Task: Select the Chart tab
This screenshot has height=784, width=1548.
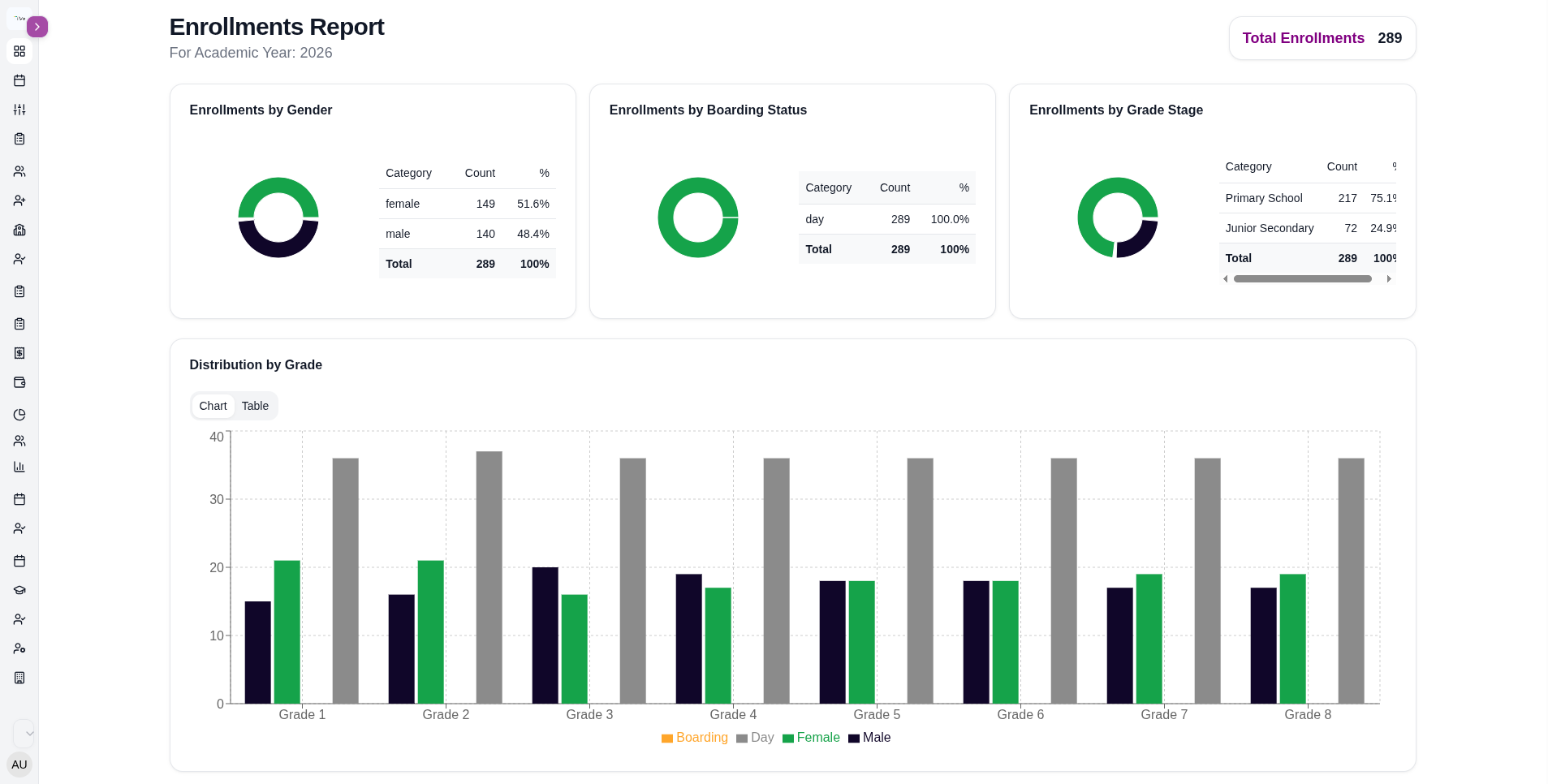Action: tap(213, 406)
